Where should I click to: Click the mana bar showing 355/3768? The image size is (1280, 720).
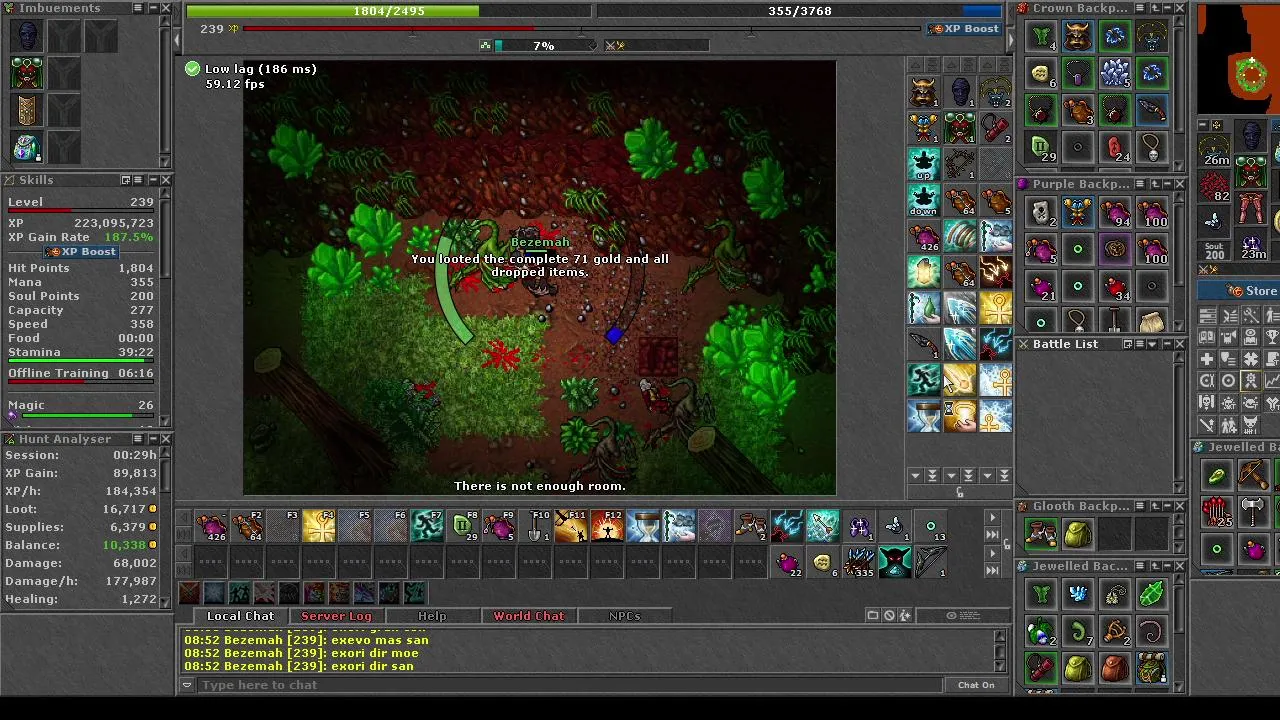pyautogui.click(x=800, y=11)
